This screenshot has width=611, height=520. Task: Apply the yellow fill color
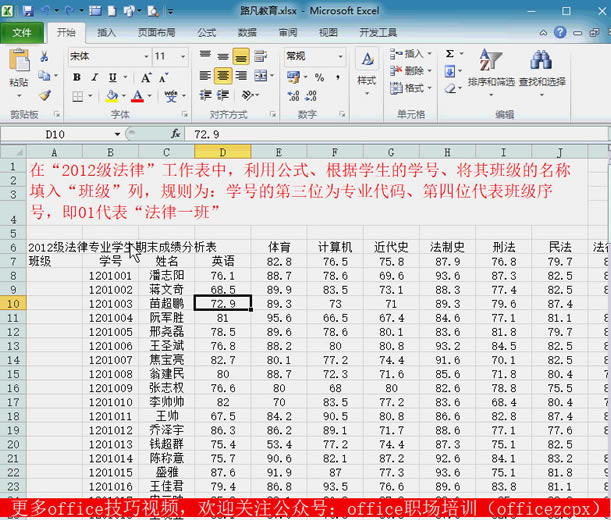(112, 96)
